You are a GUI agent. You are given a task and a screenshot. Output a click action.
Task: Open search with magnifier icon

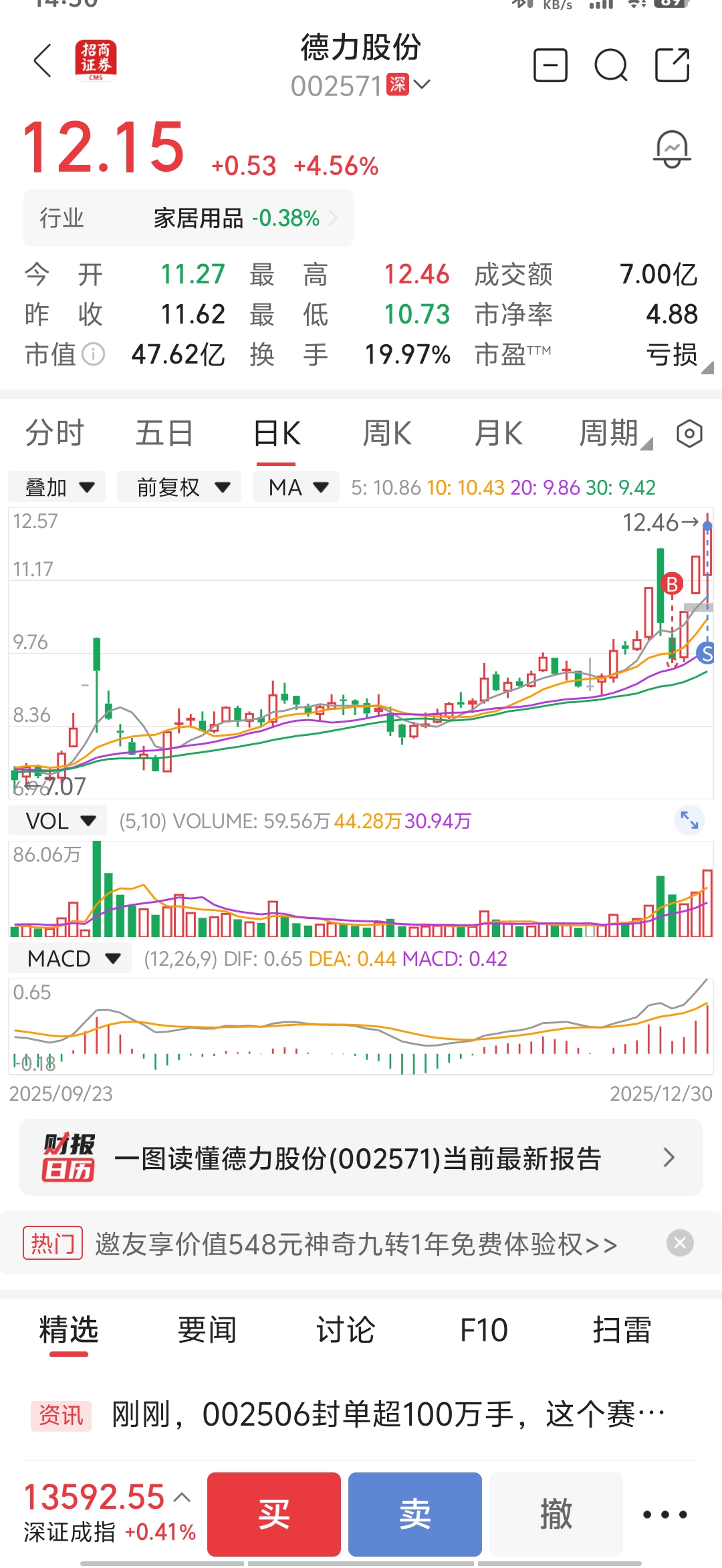[x=611, y=66]
